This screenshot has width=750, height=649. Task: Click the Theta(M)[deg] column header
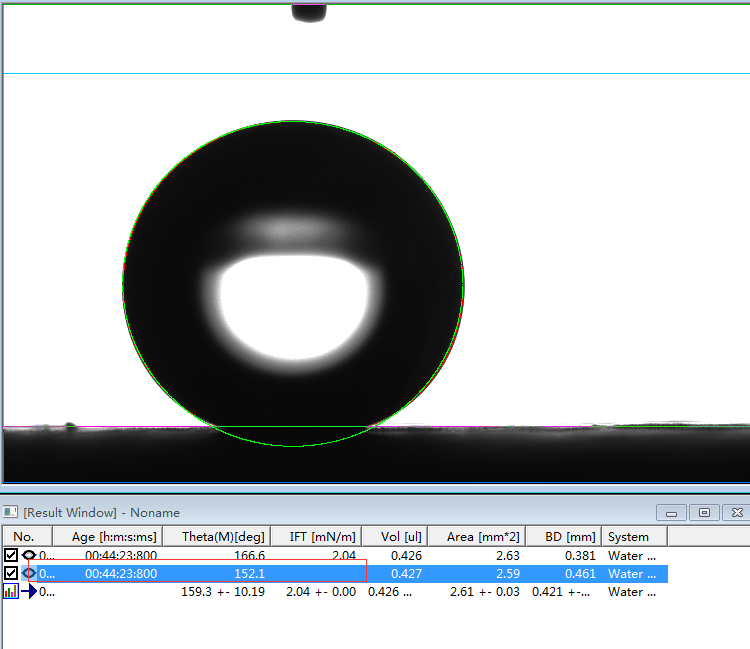[223, 537]
